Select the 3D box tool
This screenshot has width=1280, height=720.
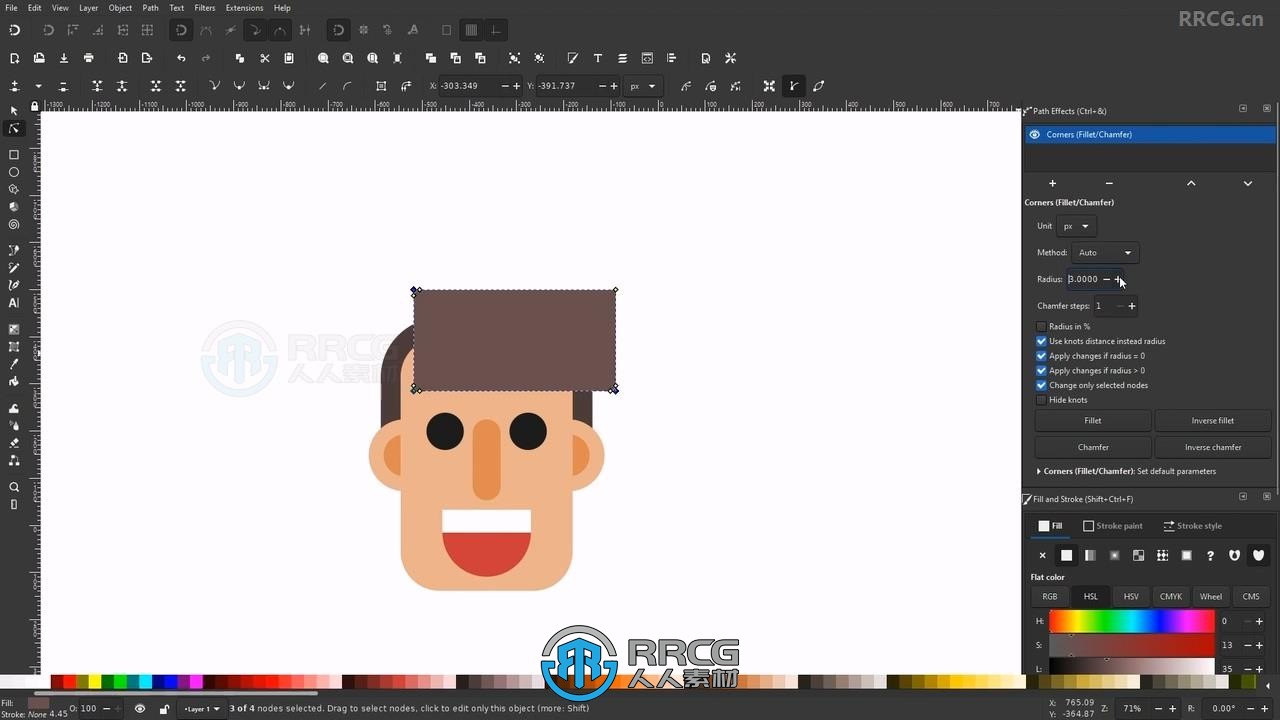tap(14, 207)
